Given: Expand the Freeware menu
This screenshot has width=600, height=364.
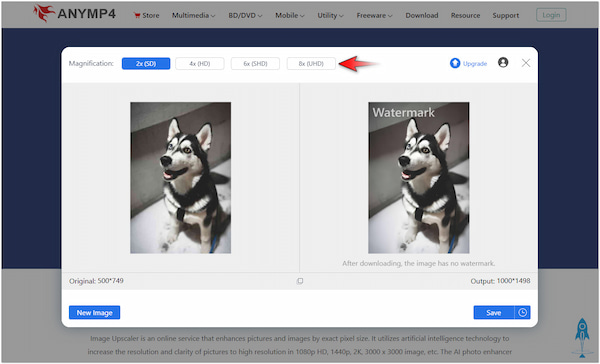Looking at the screenshot, I should point(374,15).
